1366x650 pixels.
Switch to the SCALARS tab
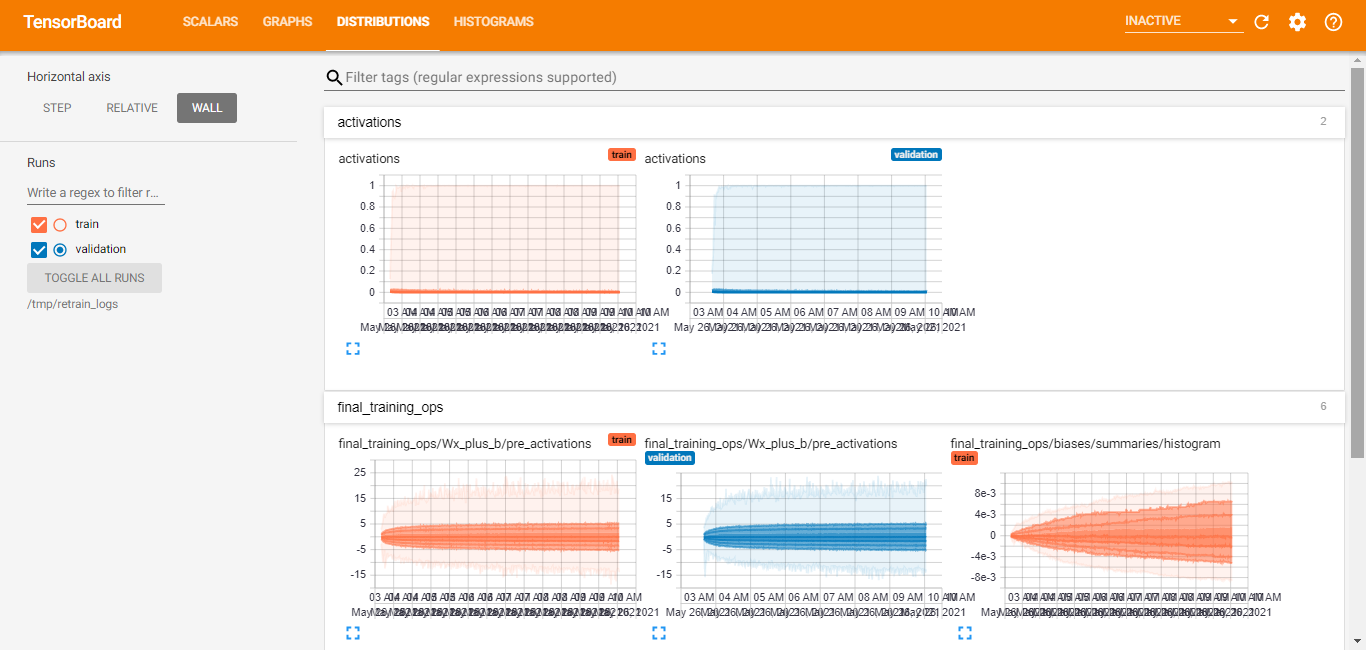point(210,21)
